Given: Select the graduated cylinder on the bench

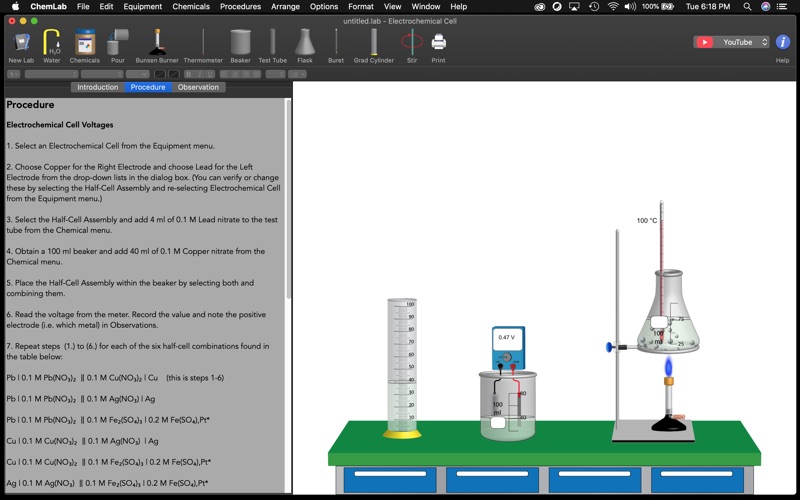Looking at the screenshot, I should 402,368.
